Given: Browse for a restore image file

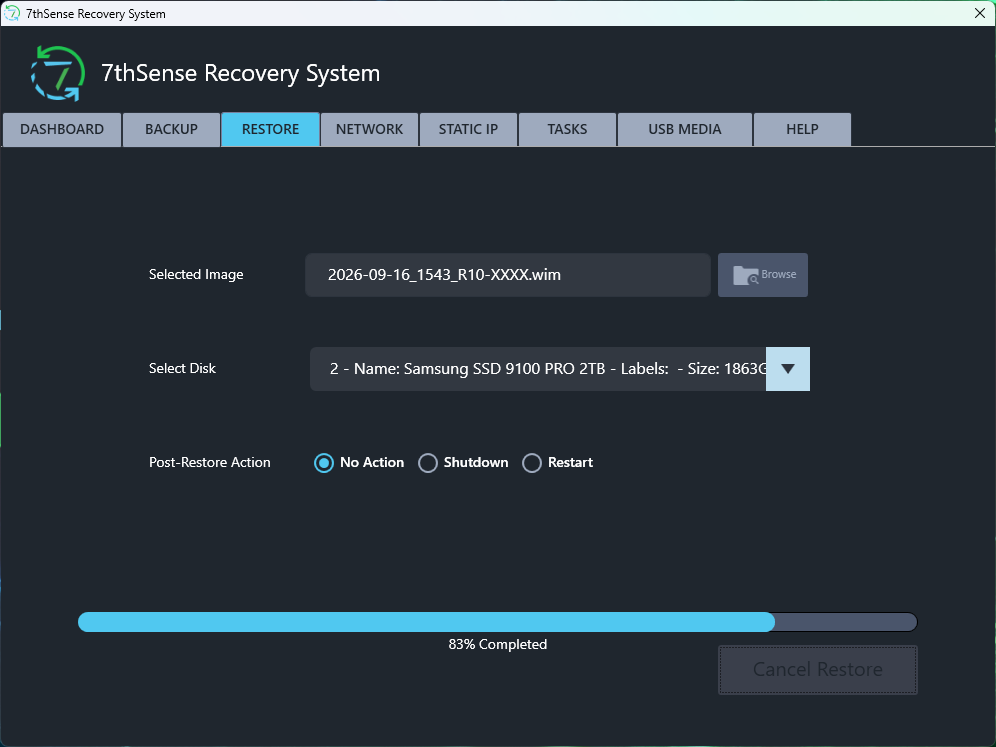Looking at the screenshot, I should tap(763, 275).
